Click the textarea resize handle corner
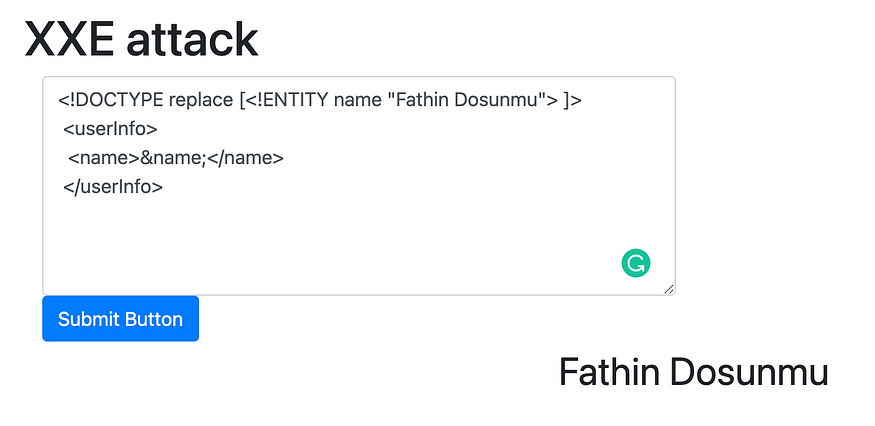This screenshot has width=875, height=426. coord(669,289)
